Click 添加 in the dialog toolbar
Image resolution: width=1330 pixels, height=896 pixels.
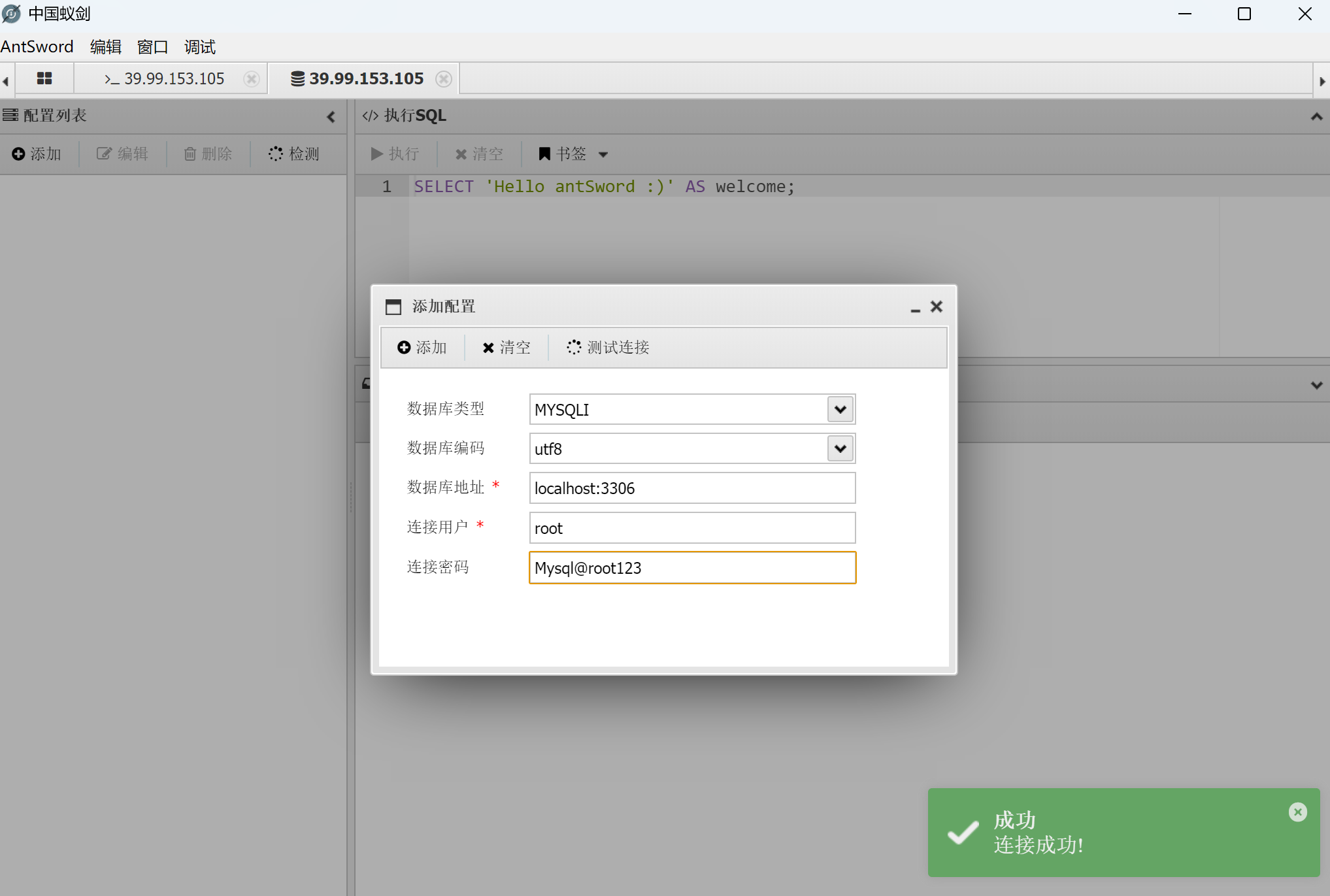pyautogui.click(x=422, y=347)
